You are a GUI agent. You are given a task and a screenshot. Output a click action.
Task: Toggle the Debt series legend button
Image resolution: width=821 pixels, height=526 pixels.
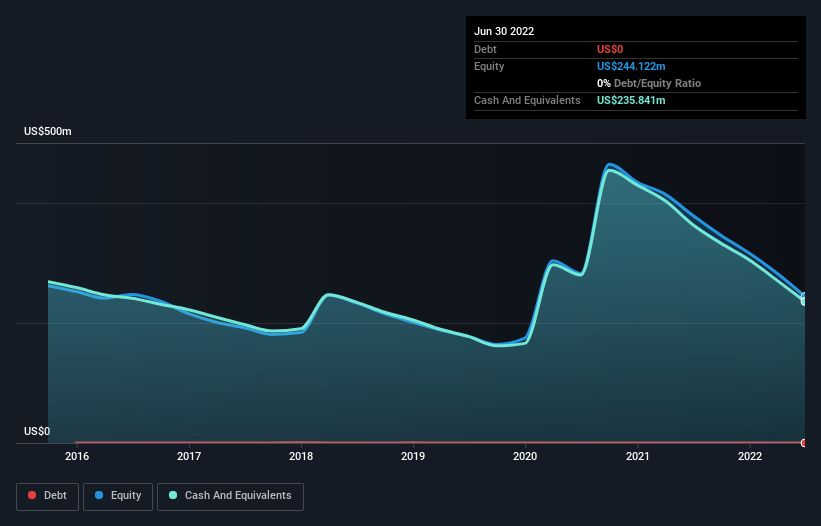tap(47, 496)
